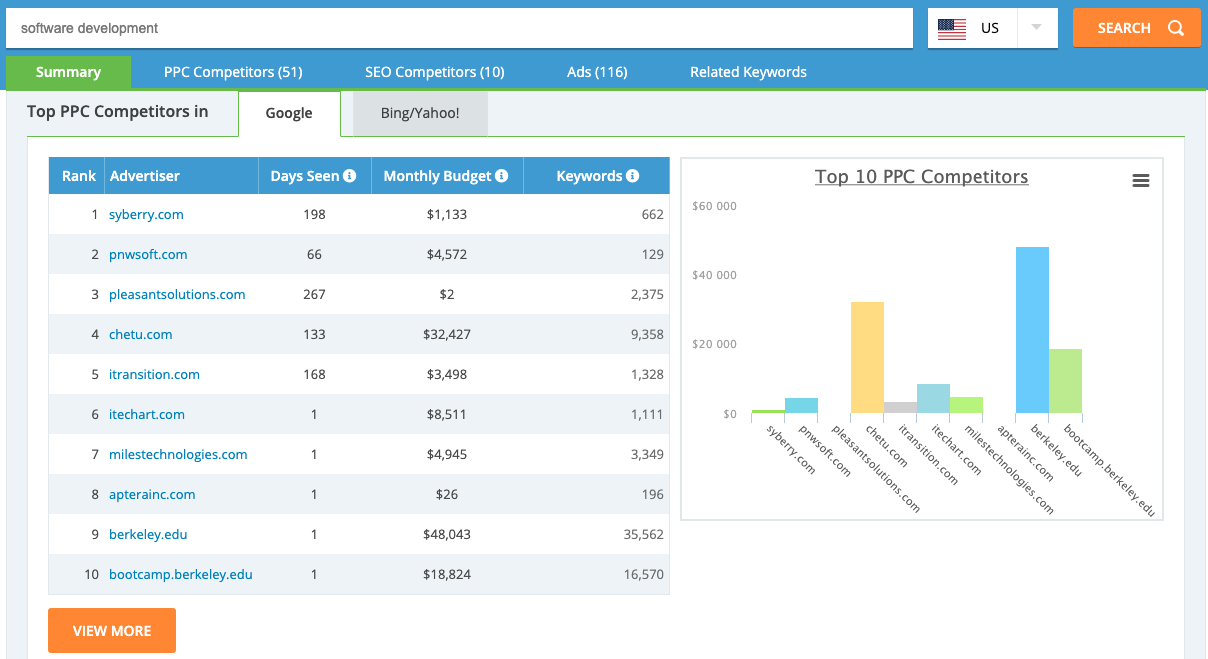The image size is (1208, 659).
Task: Show info for Days Seen column
Action: coord(350,176)
